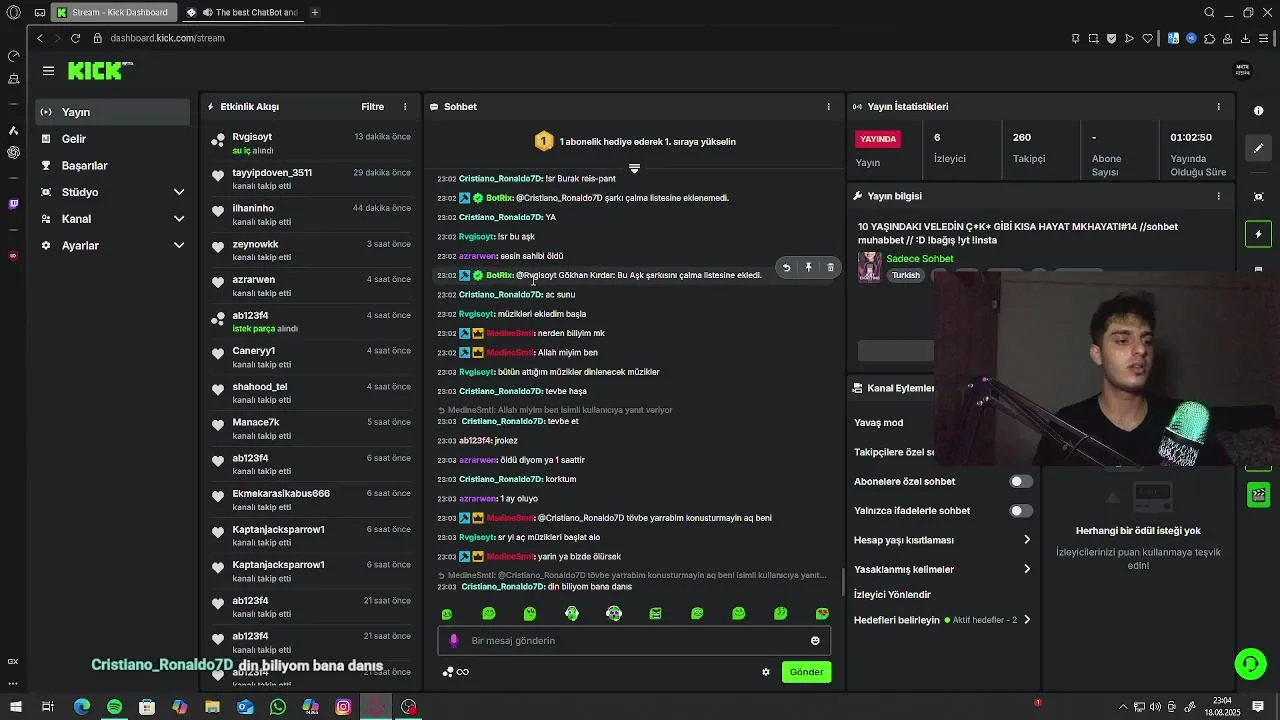
Task: Click the Turkish language tag
Action: [x=906, y=275]
